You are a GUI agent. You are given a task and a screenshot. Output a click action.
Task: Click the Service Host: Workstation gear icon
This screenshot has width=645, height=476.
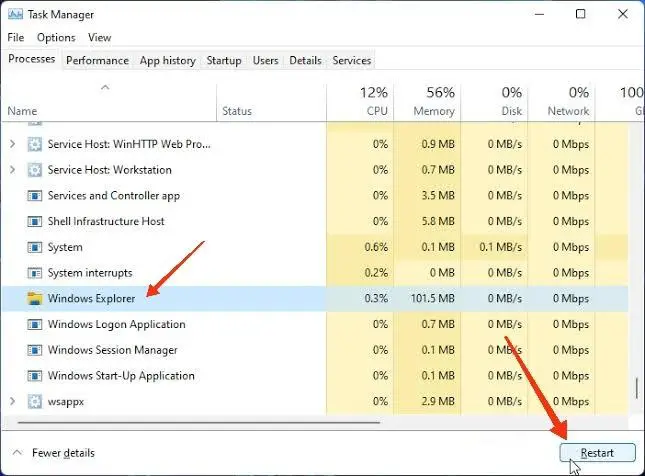coord(35,170)
